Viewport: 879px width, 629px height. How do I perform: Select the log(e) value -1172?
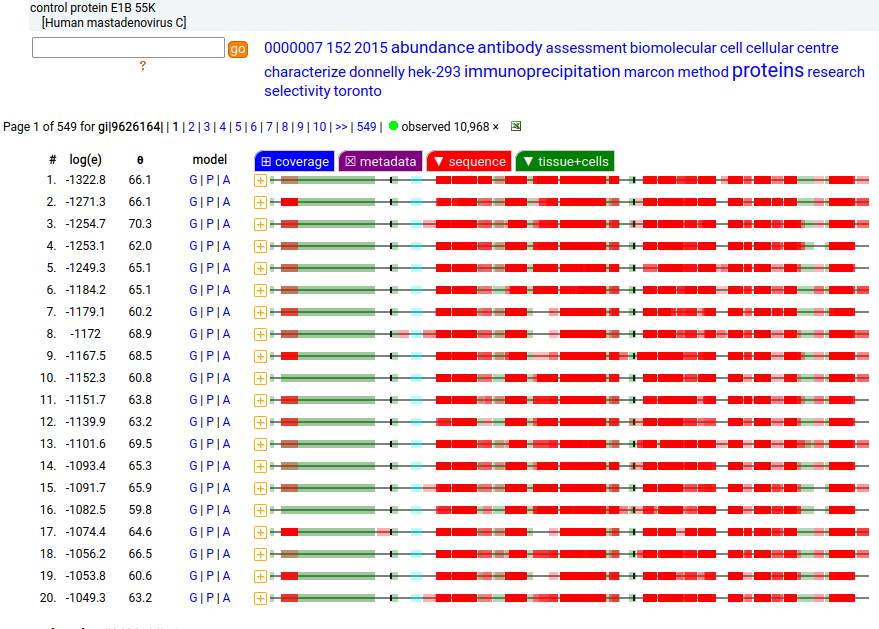[x=85, y=334]
